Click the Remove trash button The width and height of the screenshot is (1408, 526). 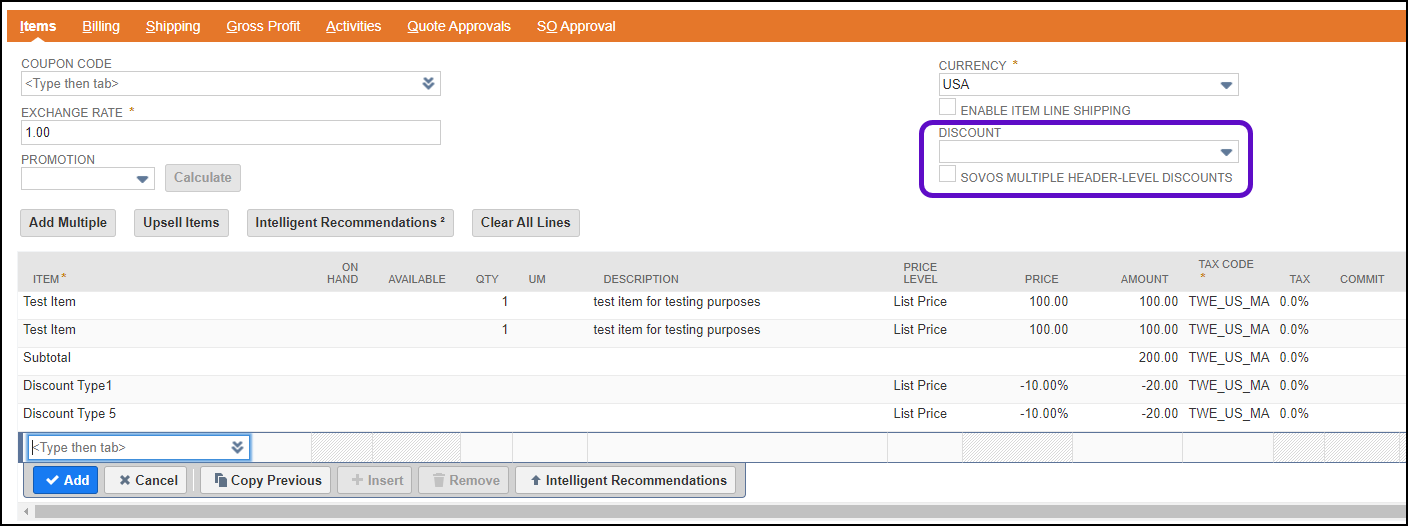464,480
